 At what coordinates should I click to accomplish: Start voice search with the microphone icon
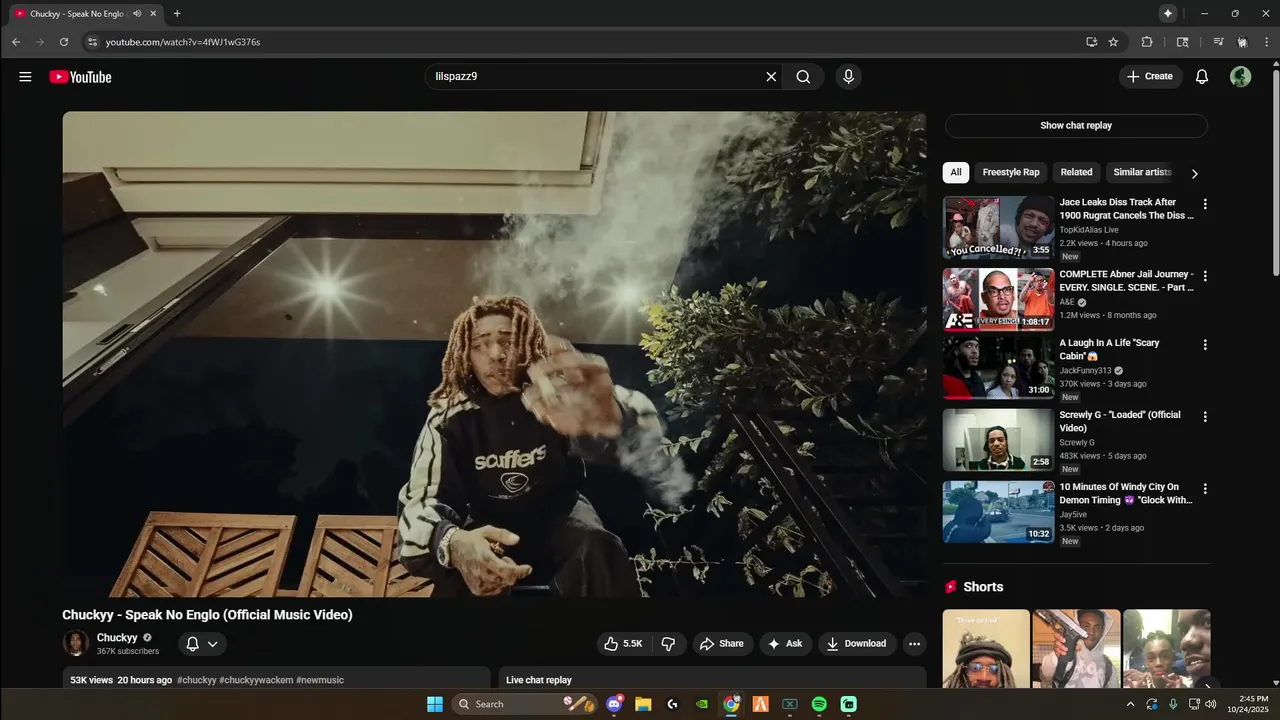click(x=848, y=77)
